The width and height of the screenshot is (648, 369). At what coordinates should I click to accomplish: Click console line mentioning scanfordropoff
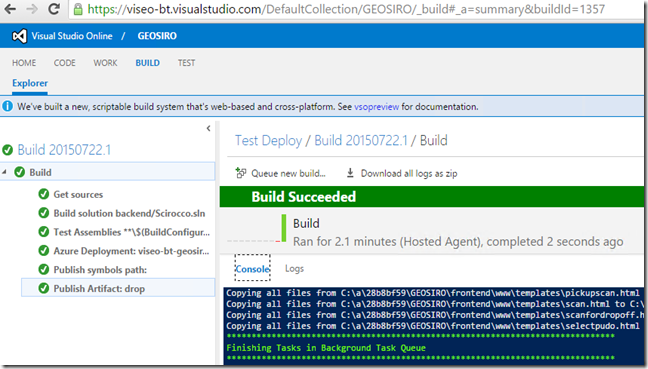(x=435, y=315)
